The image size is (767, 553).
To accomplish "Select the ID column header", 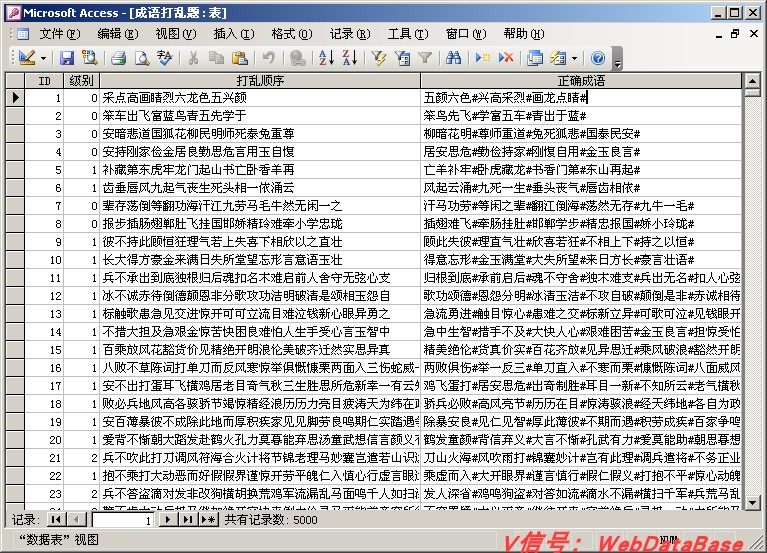I will click(x=44, y=81).
